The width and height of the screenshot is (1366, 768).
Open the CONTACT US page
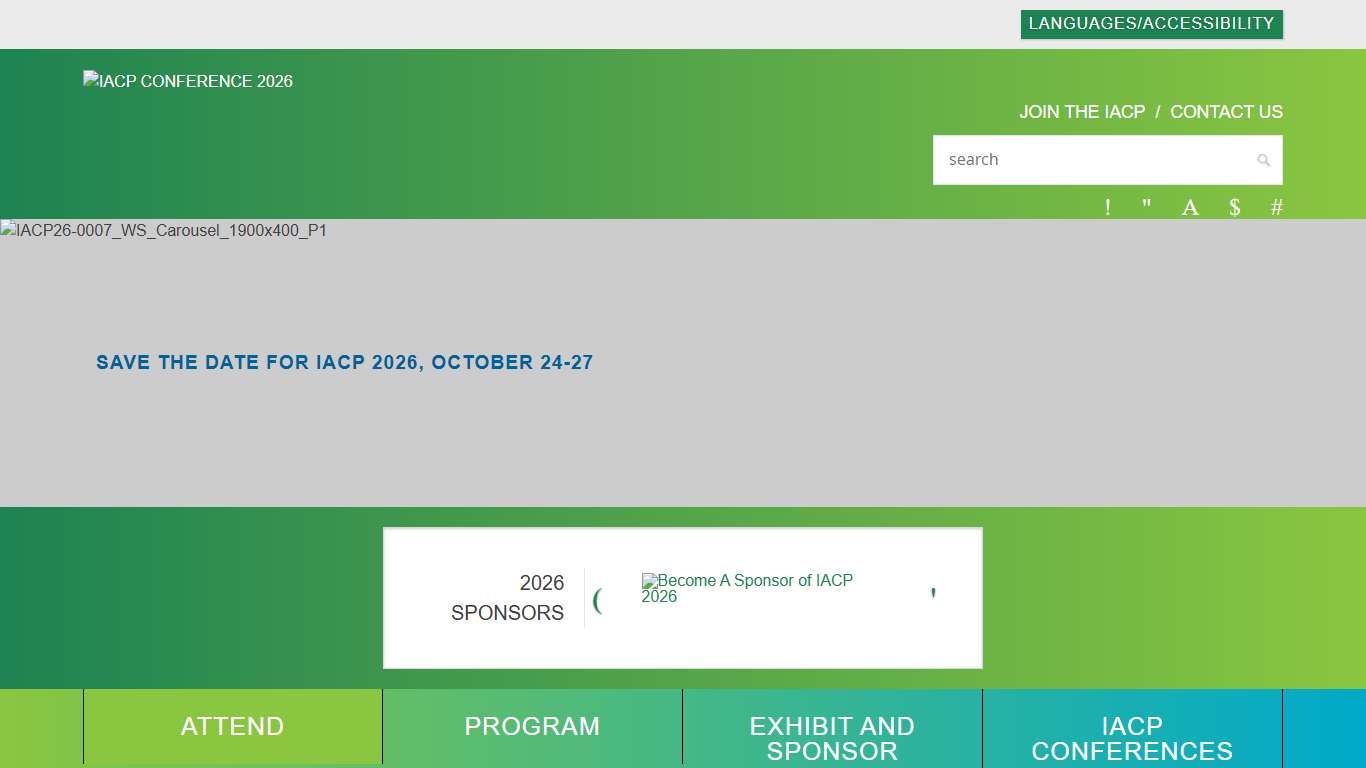(x=1226, y=112)
